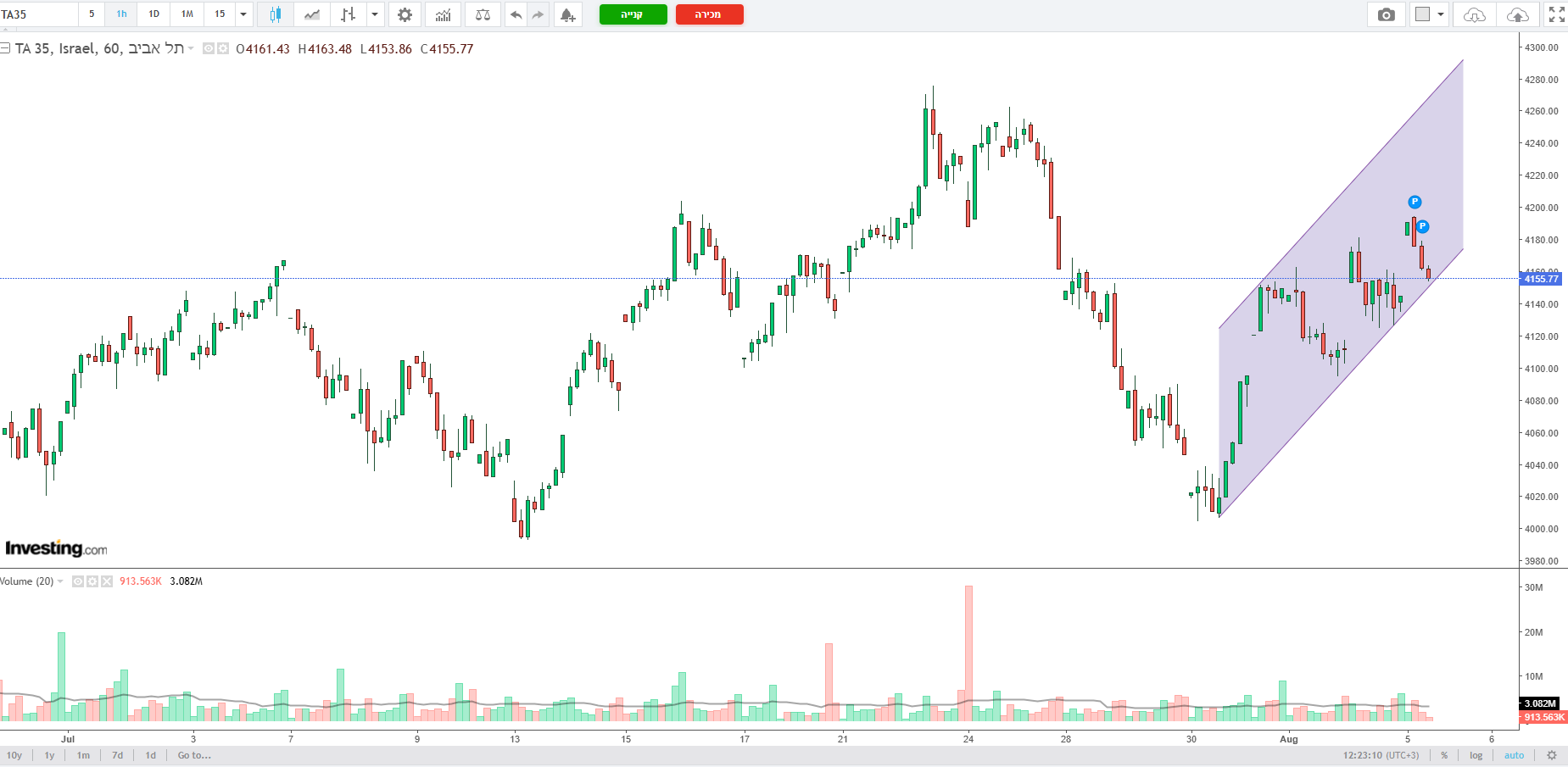The image size is (1568, 767).
Task: Click the low value L4153.86 in the legend
Action: click(386, 49)
